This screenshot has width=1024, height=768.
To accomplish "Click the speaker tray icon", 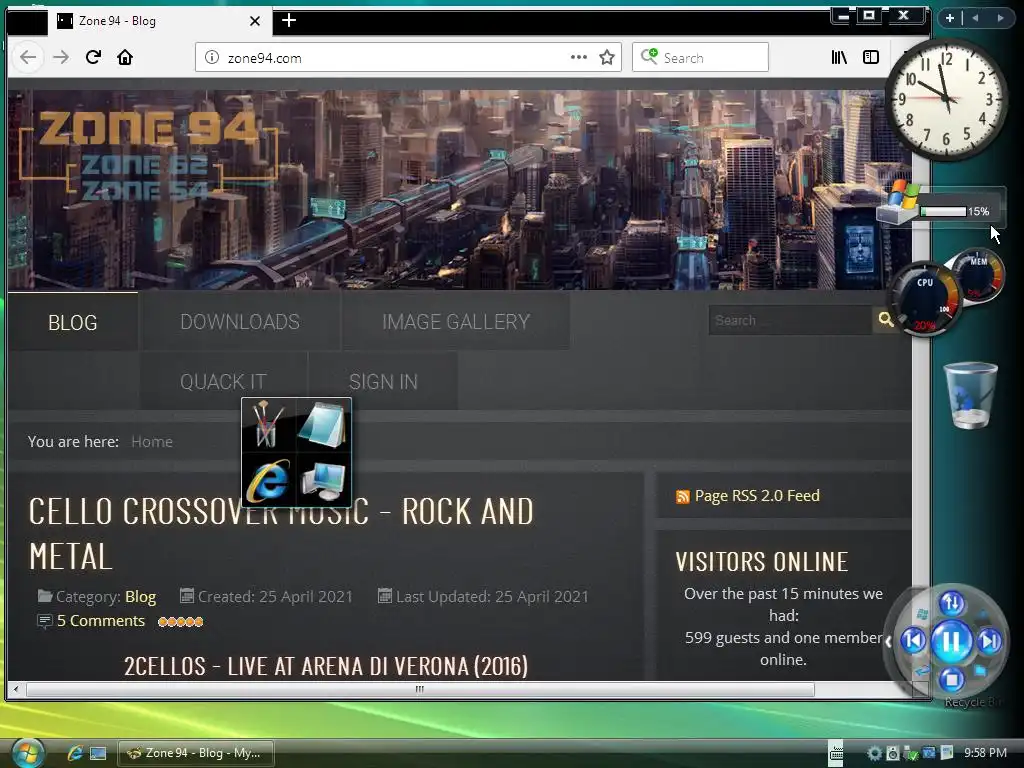I will tap(892, 753).
